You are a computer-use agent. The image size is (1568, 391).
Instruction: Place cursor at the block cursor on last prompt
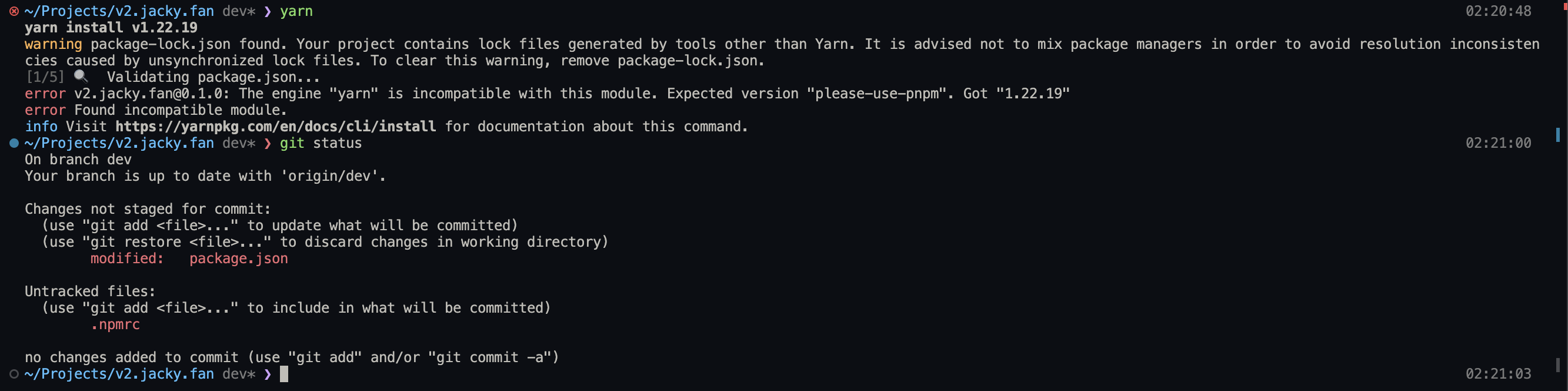coord(283,374)
